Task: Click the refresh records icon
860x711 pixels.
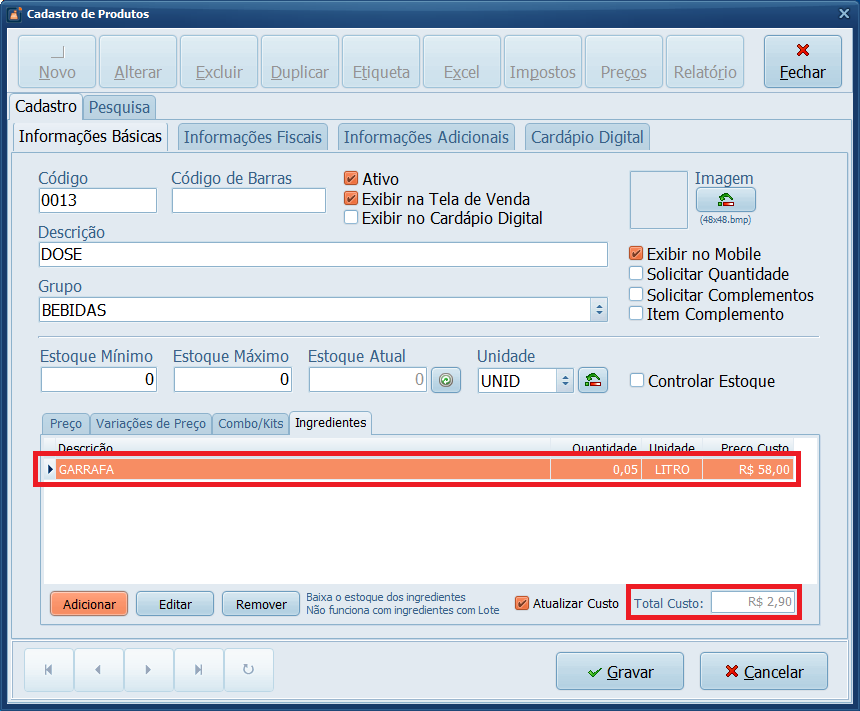Action: click(248, 670)
